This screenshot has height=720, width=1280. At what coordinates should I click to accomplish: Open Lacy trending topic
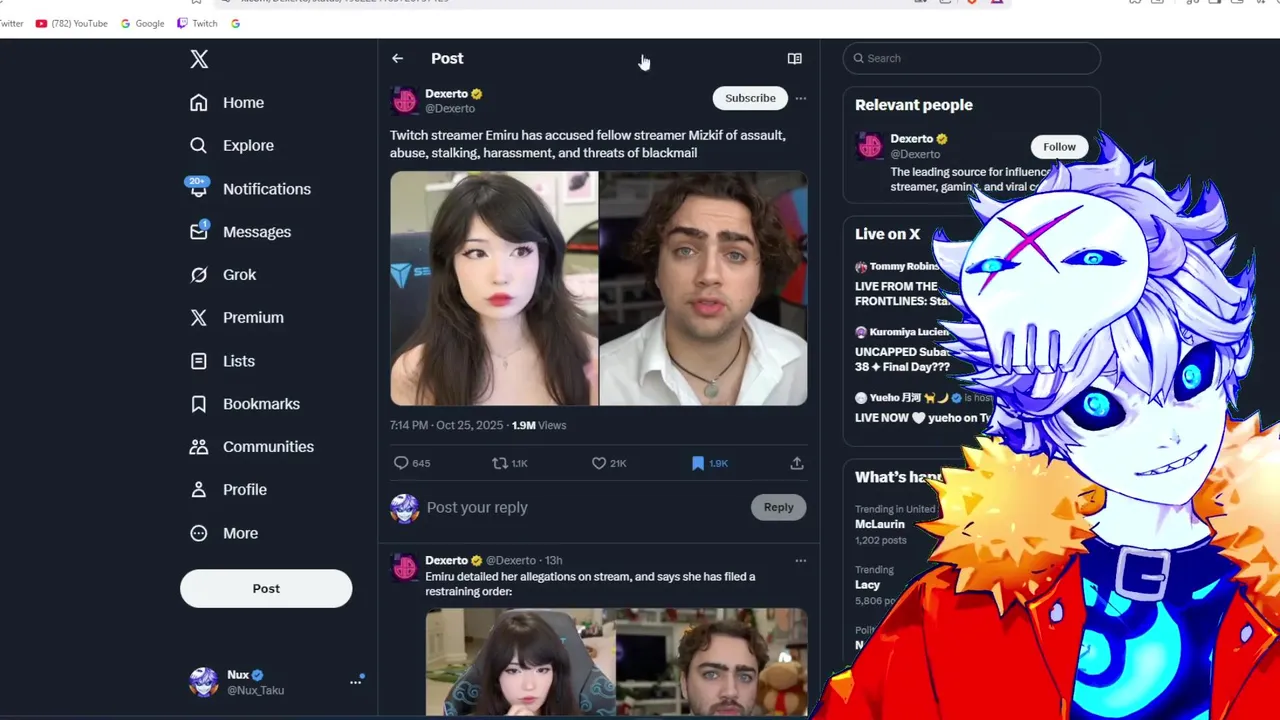867,585
